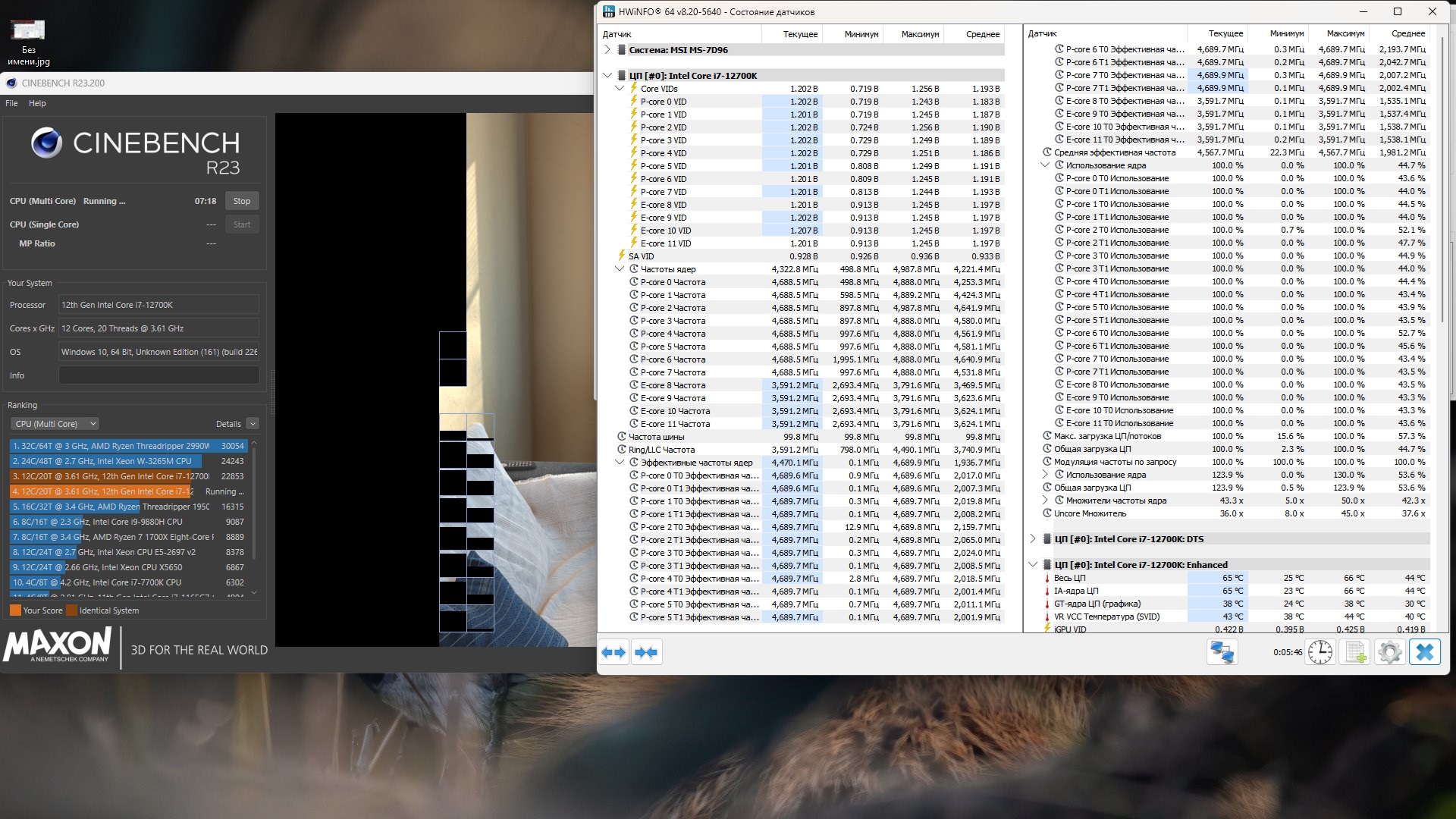This screenshot has width=1456, height=819.
Task: Click the 'Максимум' column header
Action: pyautogui.click(x=920, y=34)
